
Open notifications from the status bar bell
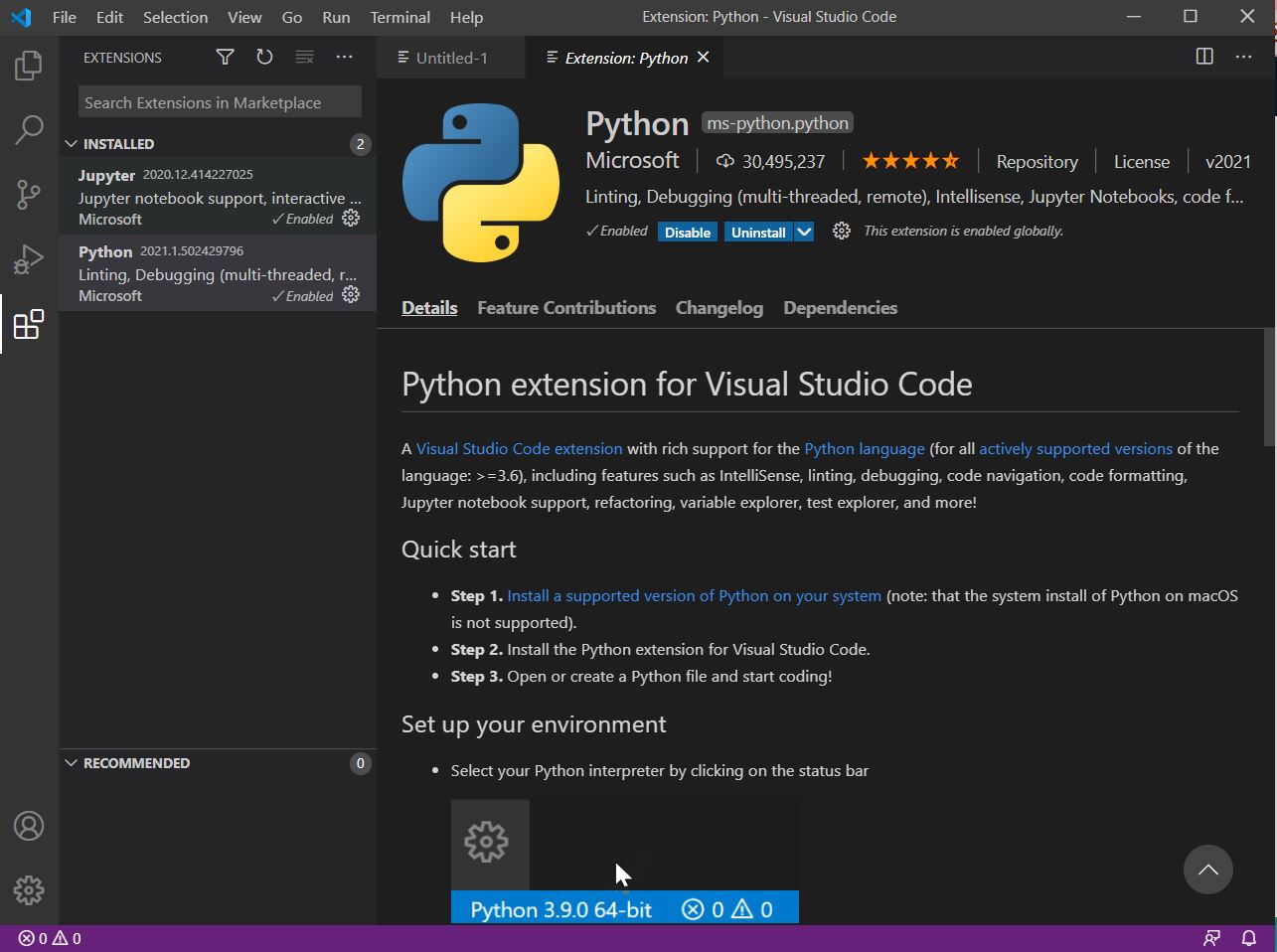pos(1248,937)
